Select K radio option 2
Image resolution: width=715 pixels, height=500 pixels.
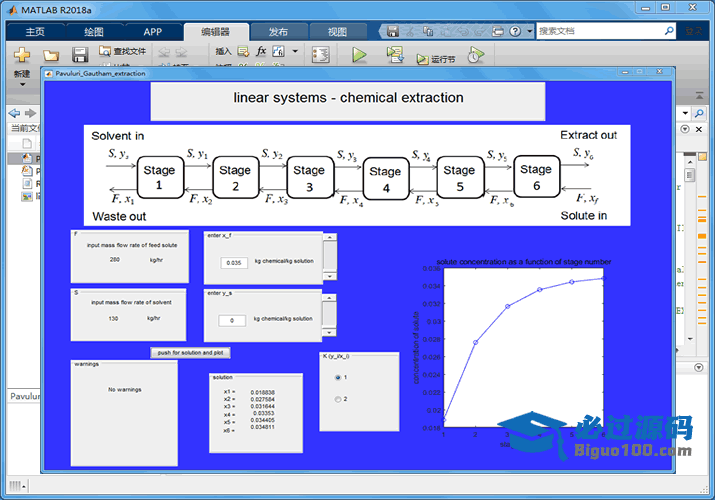coord(338,399)
